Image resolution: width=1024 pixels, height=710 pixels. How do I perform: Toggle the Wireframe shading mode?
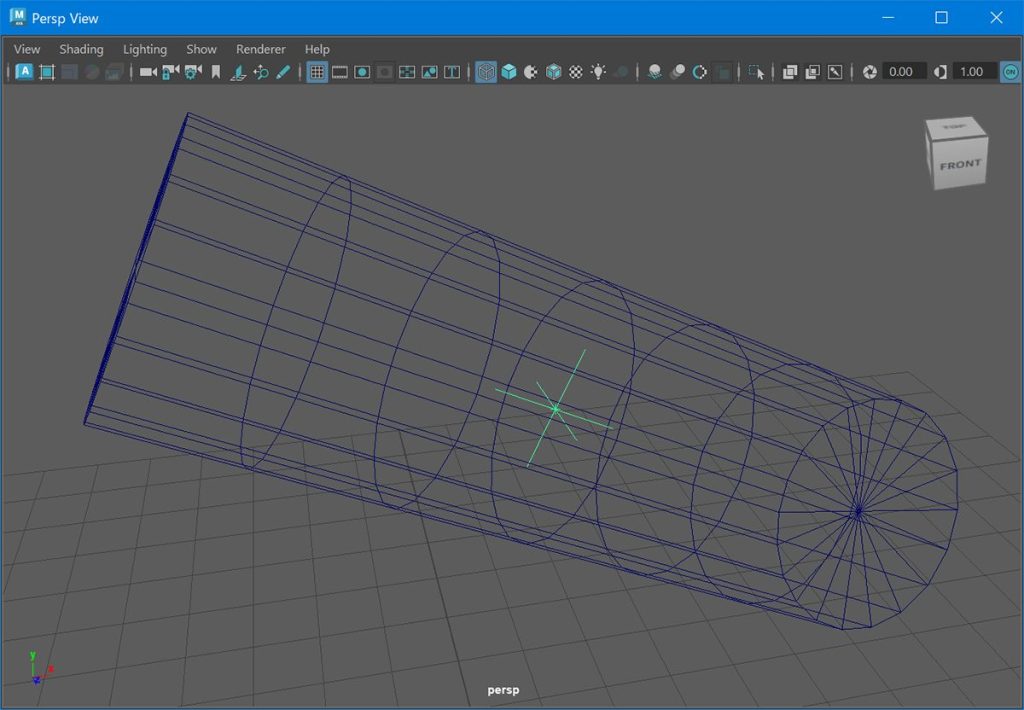(486, 72)
